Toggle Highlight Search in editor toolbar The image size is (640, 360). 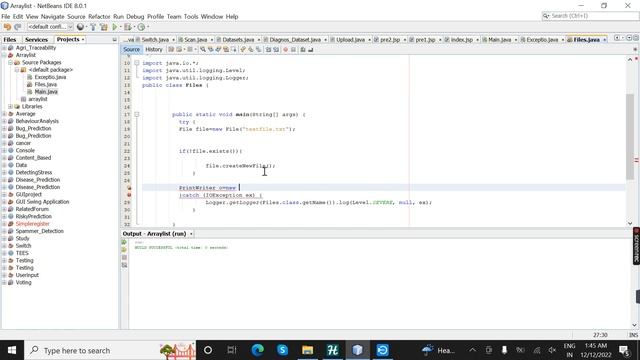pos(226,49)
